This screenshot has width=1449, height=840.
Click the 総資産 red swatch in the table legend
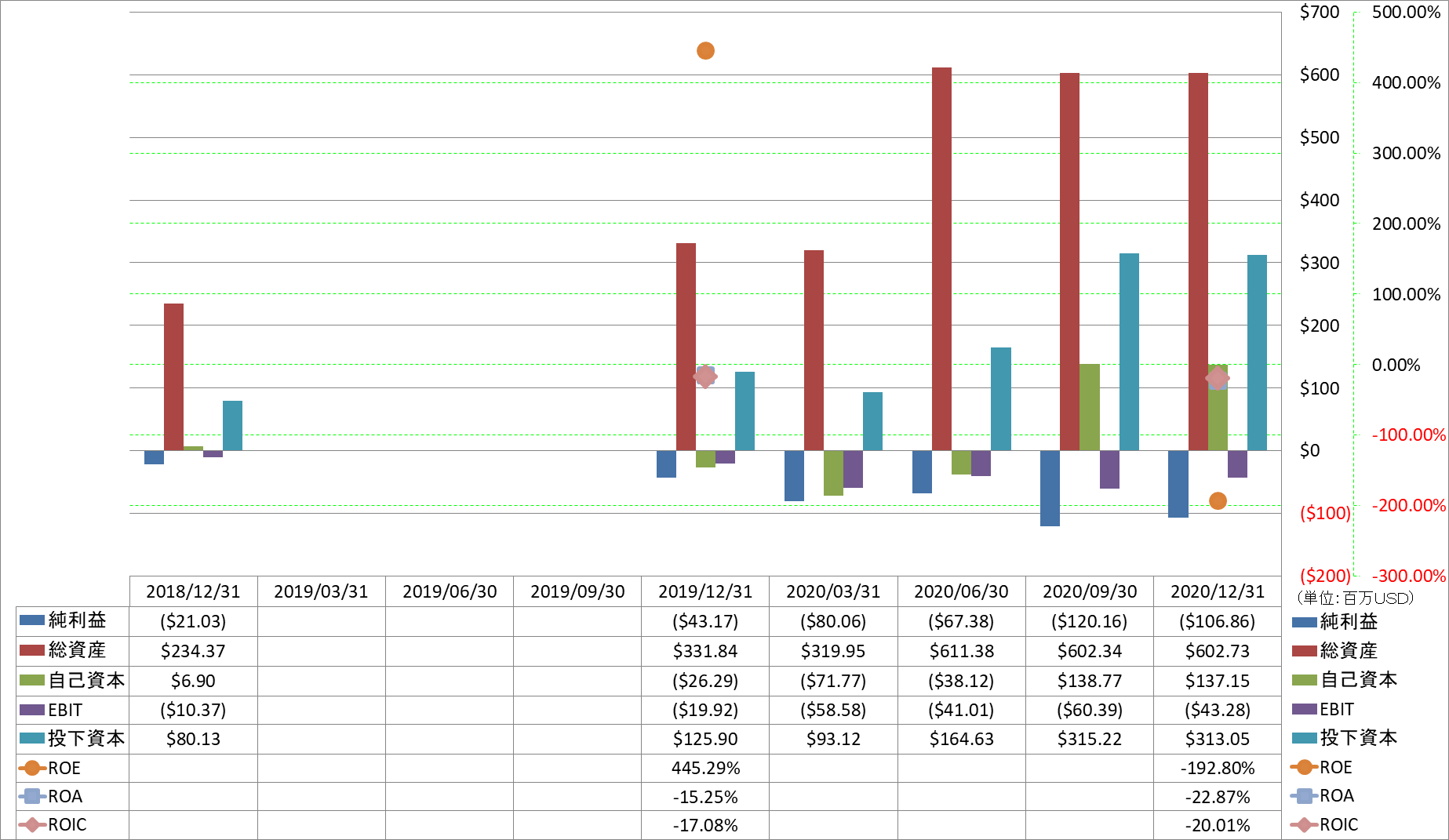pos(32,649)
